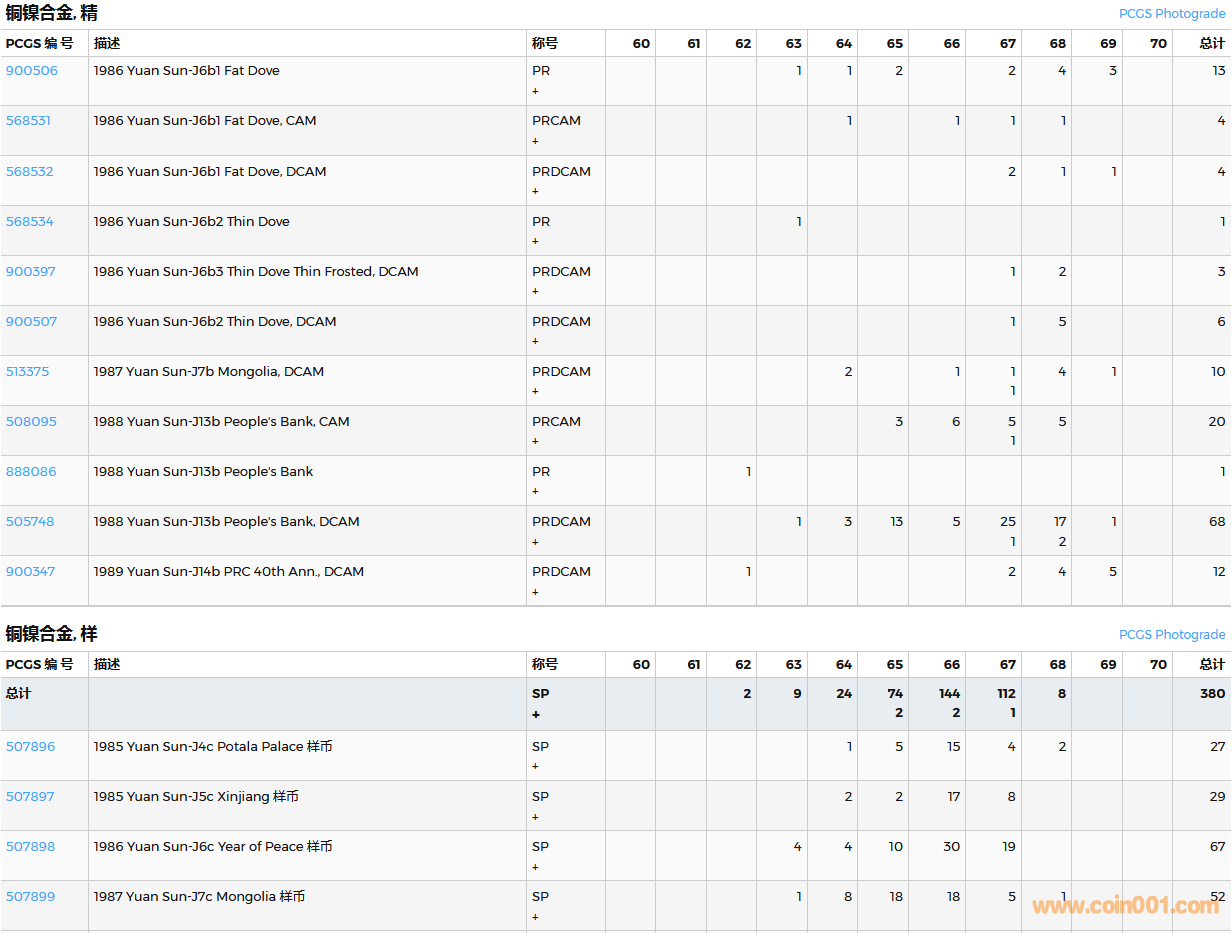Expand plus under PRDCAM in 505748 row
The height and width of the screenshot is (933, 1232).
coord(535,542)
